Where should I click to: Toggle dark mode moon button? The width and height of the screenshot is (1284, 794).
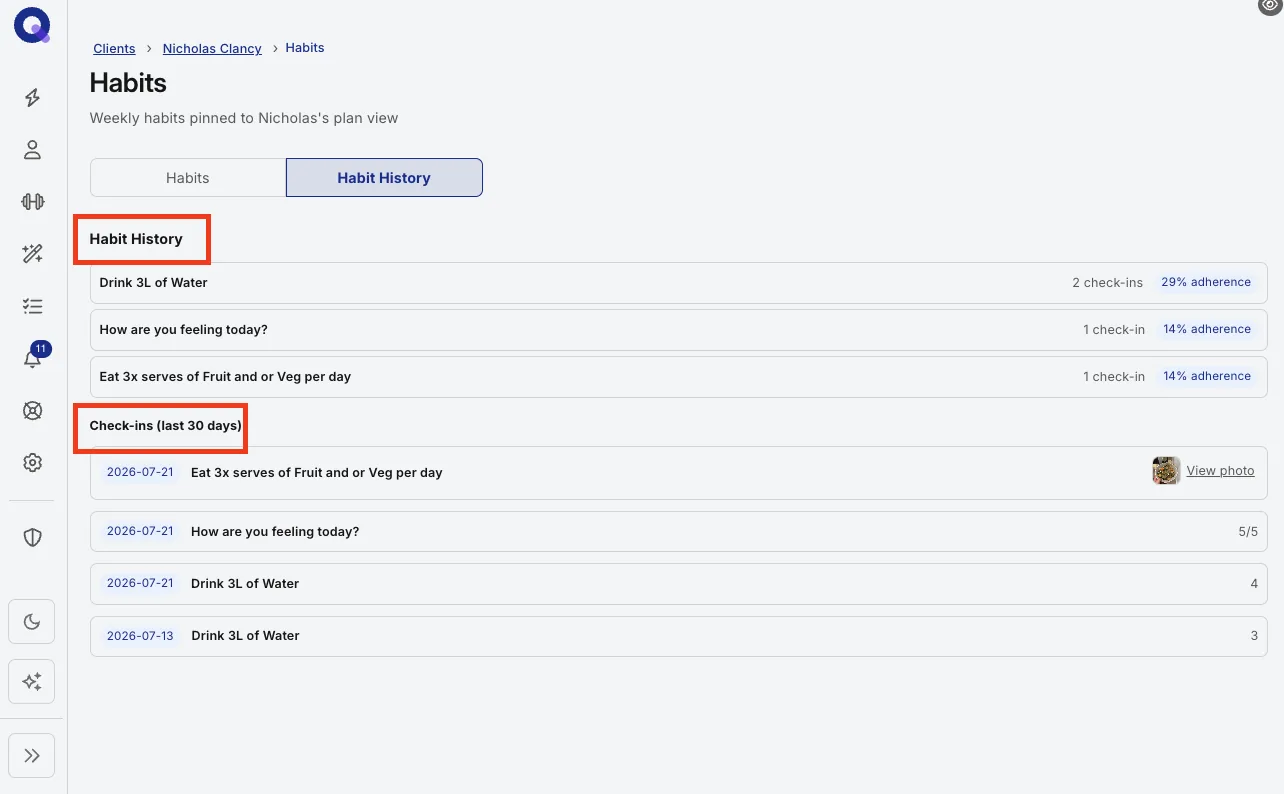[x=32, y=622]
